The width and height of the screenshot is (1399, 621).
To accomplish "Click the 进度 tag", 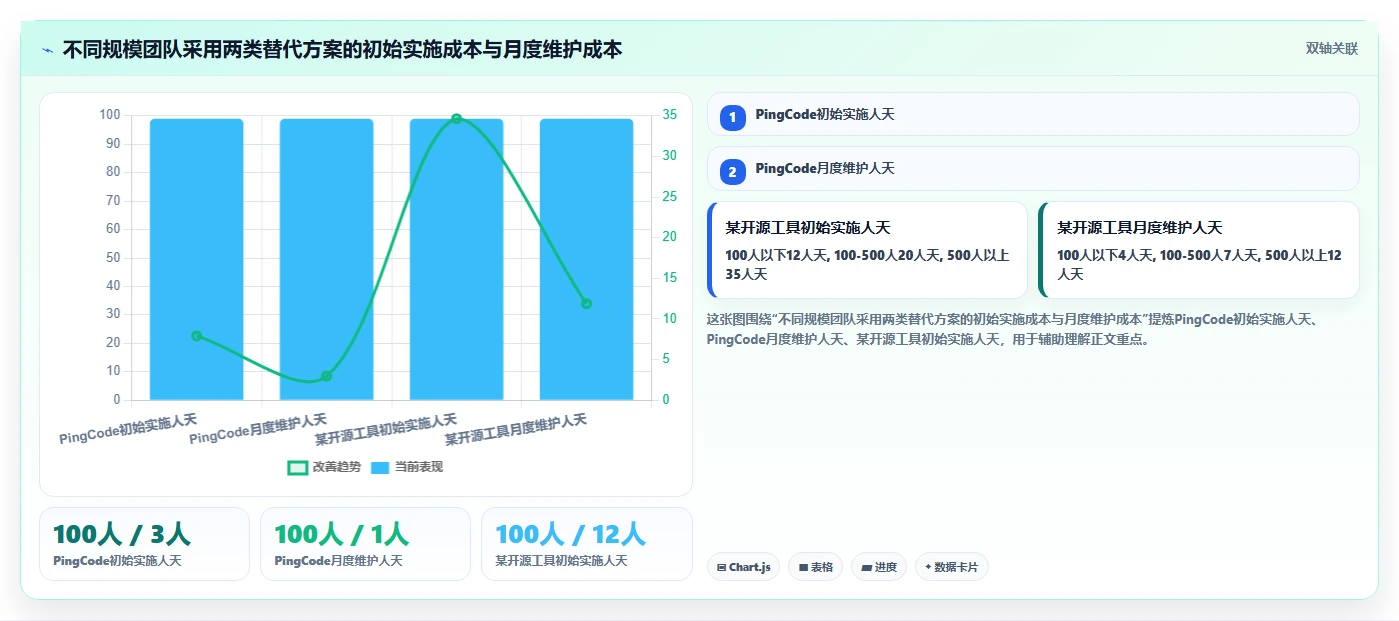I will [x=879, y=567].
